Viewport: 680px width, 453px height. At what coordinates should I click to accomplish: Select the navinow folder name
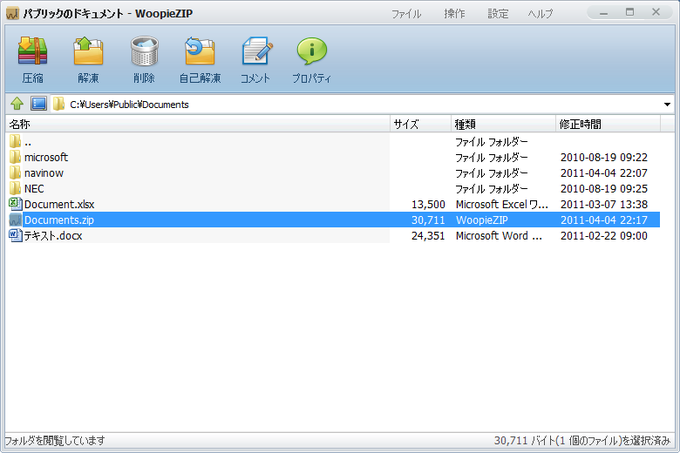44,173
